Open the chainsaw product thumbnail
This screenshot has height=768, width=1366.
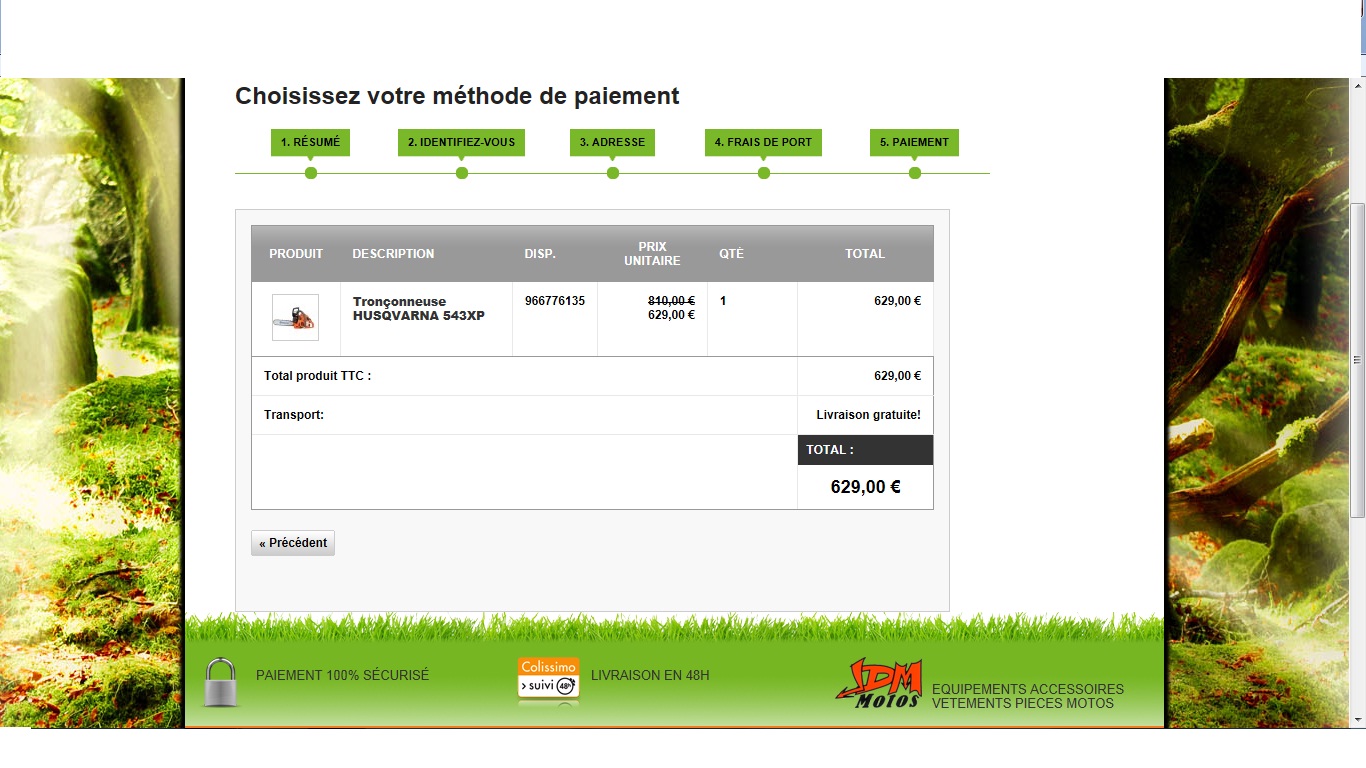(x=295, y=317)
